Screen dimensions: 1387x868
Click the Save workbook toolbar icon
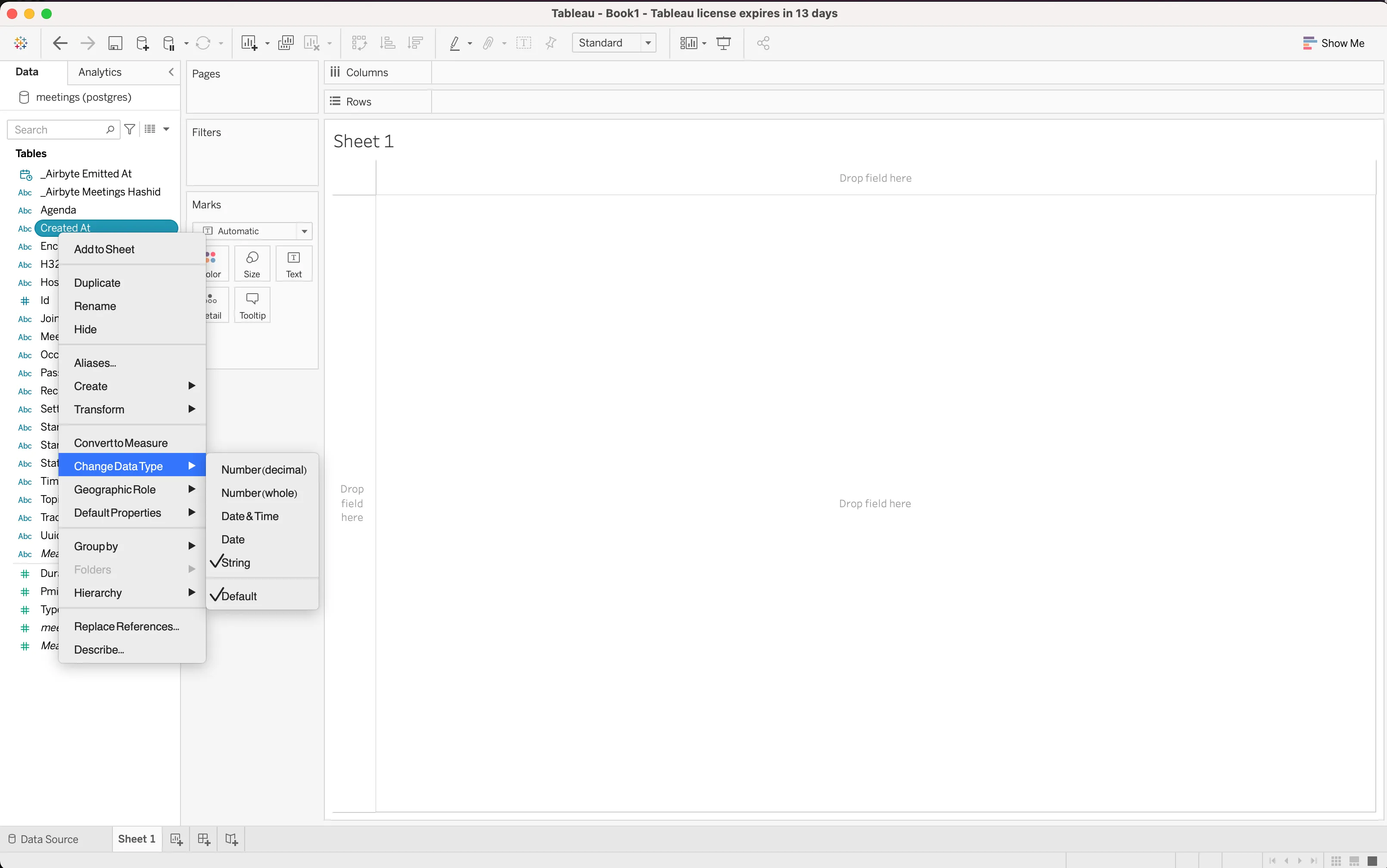coord(115,43)
